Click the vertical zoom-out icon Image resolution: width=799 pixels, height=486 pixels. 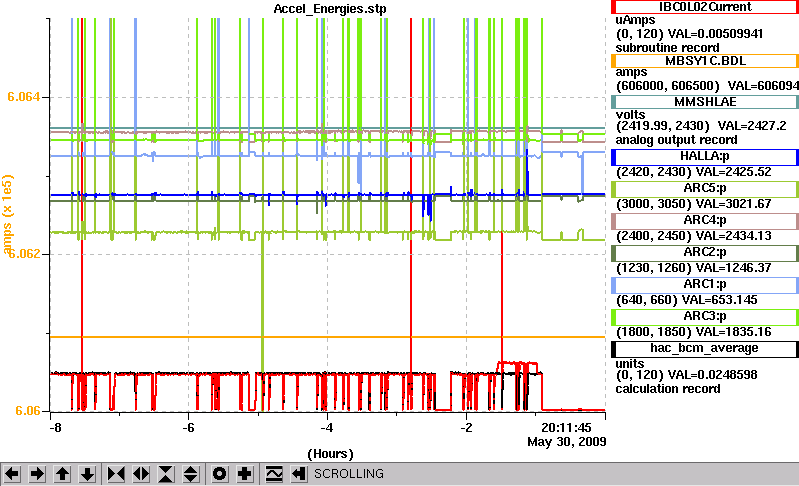(191, 474)
